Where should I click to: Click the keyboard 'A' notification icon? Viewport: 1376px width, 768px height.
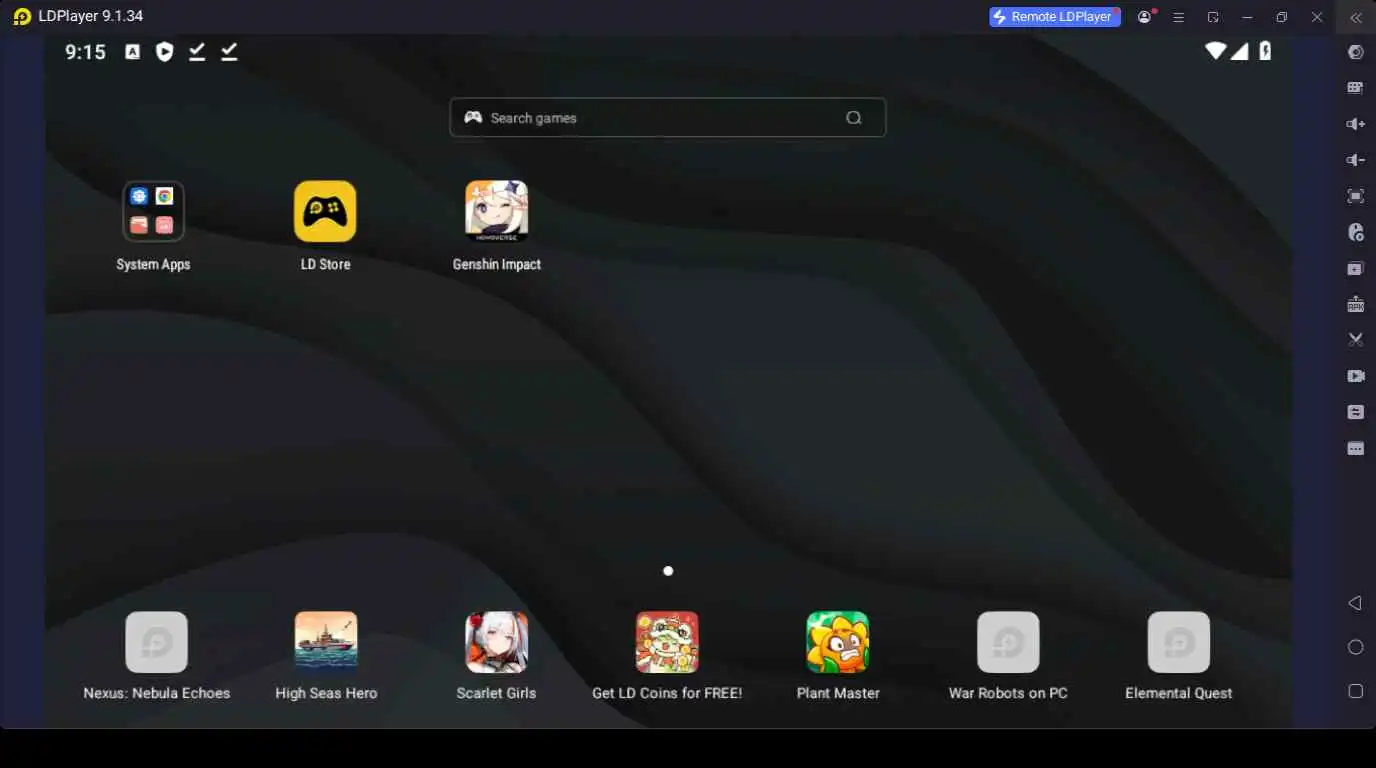point(132,52)
